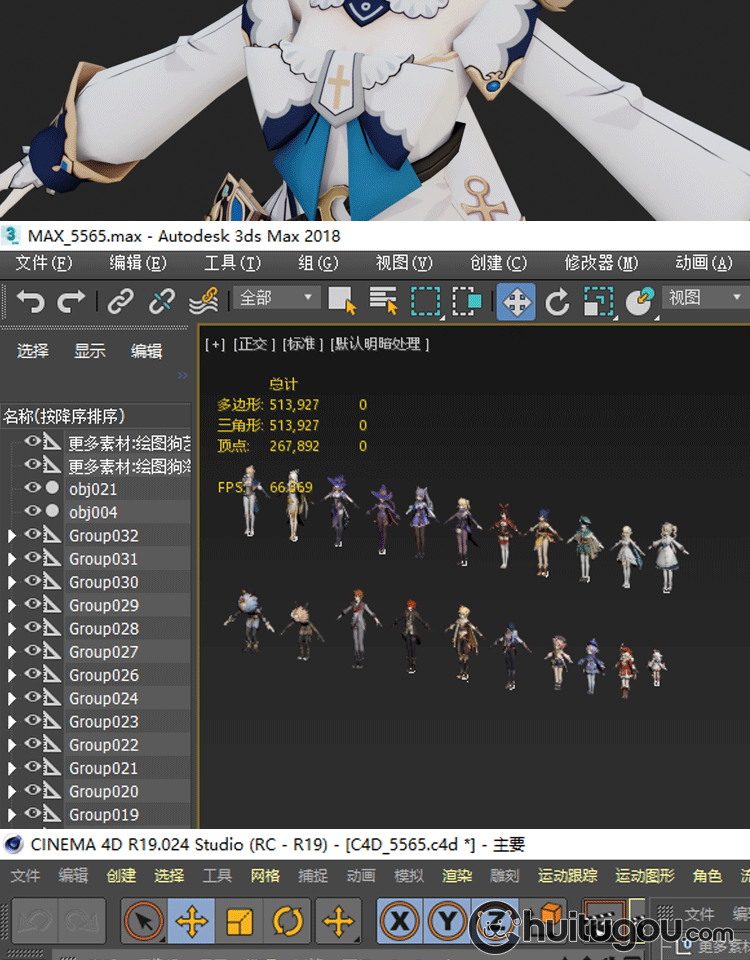Open the 全部 selection filter dropdown
The width and height of the screenshot is (750, 960).
click(x=276, y=298)
